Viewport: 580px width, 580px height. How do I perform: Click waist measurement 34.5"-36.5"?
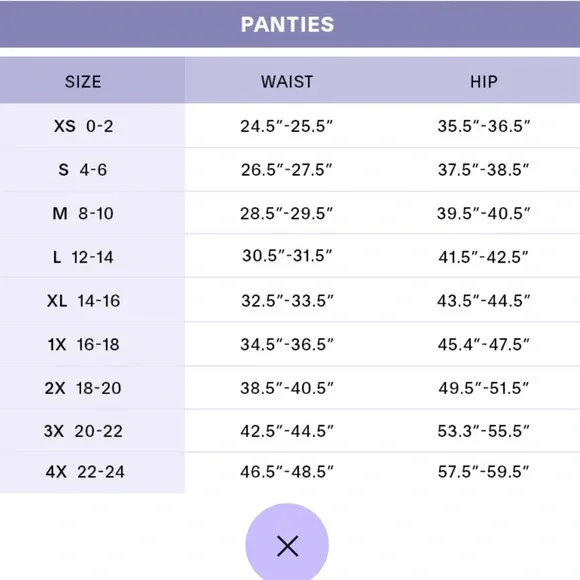(287, 344)
